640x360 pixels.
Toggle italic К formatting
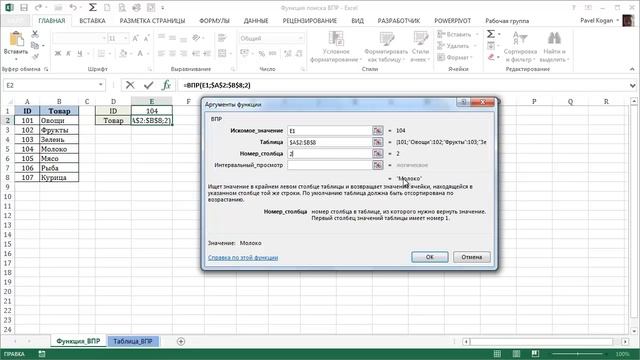(x=69, y=53)
